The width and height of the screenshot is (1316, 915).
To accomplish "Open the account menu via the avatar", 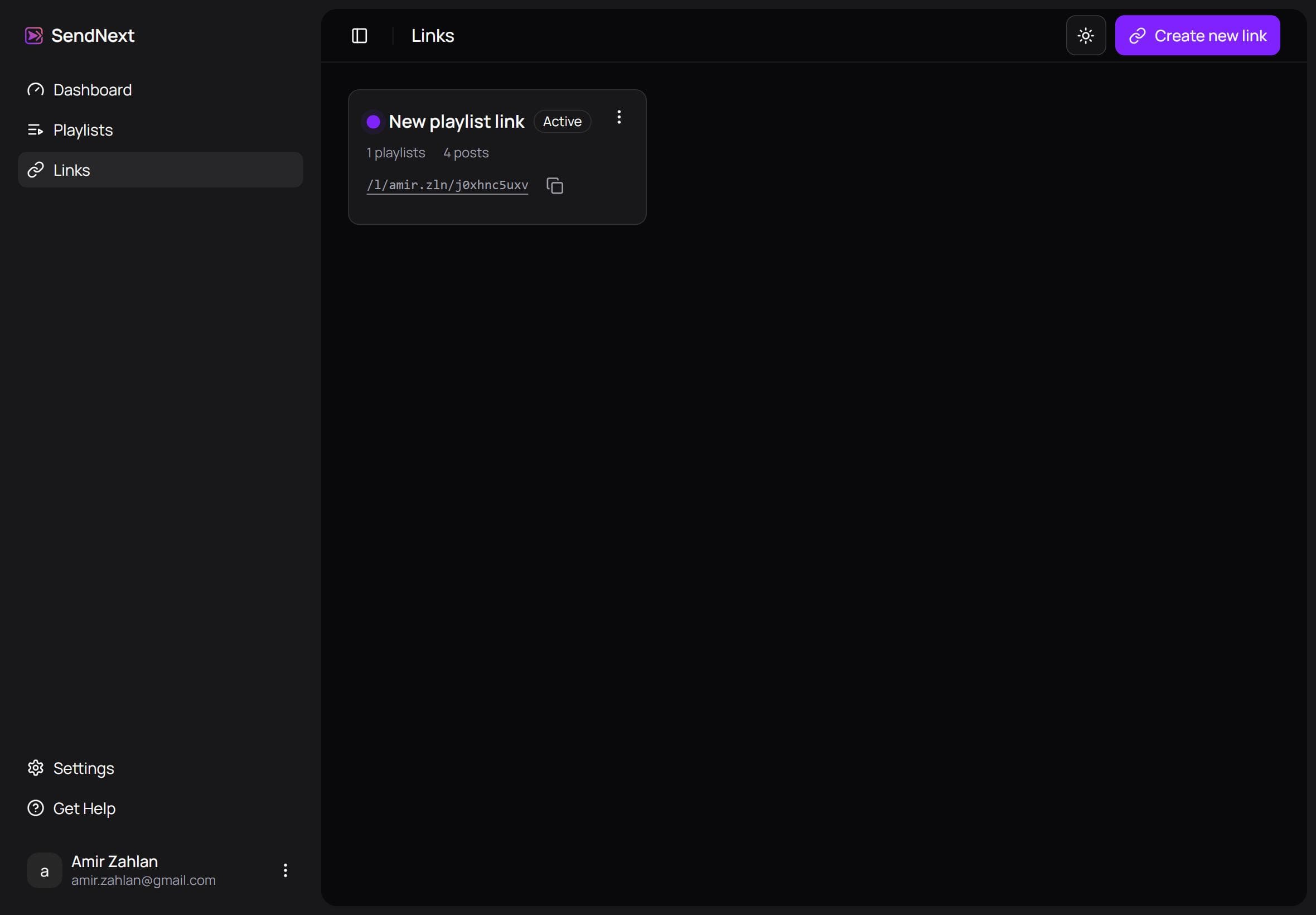I will [x=44, y=870].
